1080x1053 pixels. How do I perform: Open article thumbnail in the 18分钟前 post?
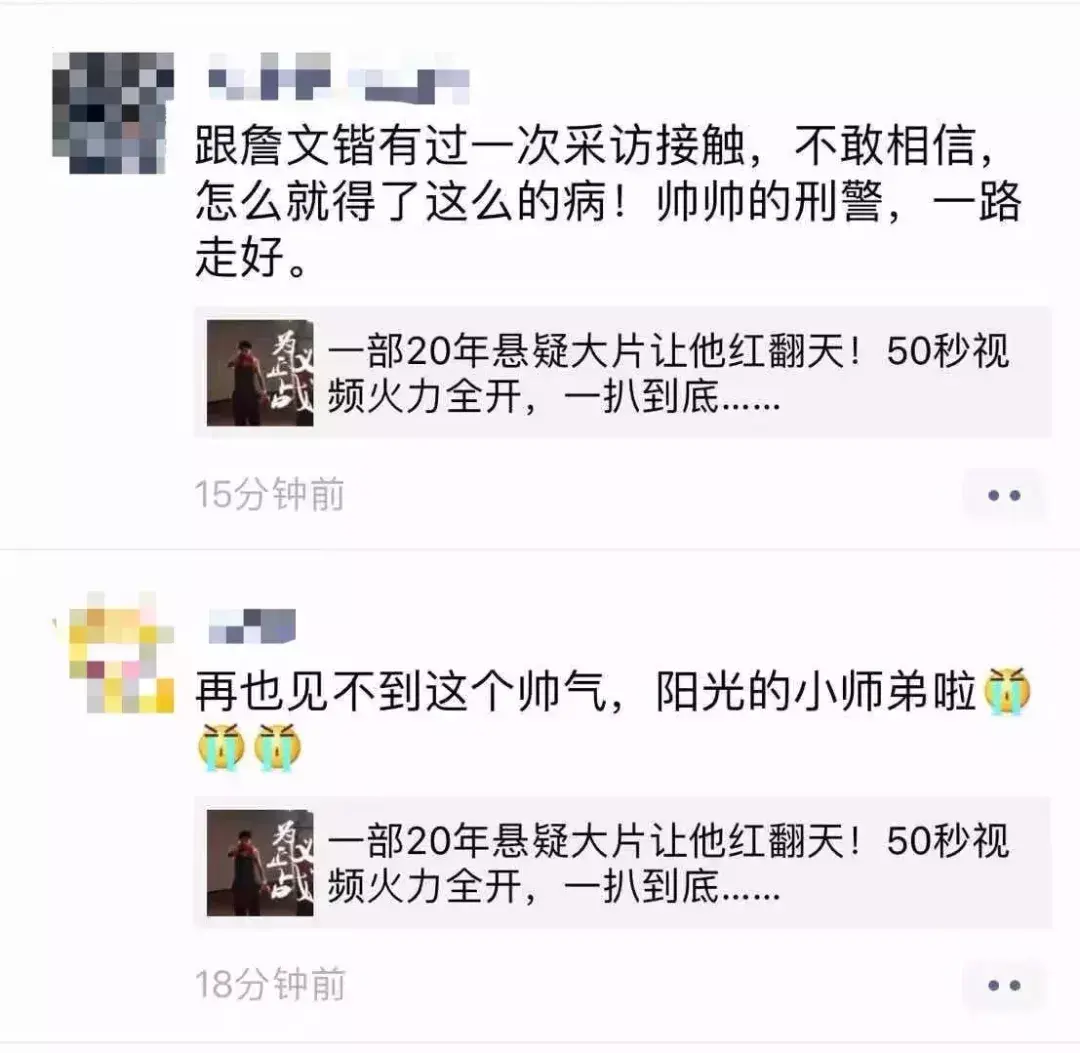[x=260, y=863]
